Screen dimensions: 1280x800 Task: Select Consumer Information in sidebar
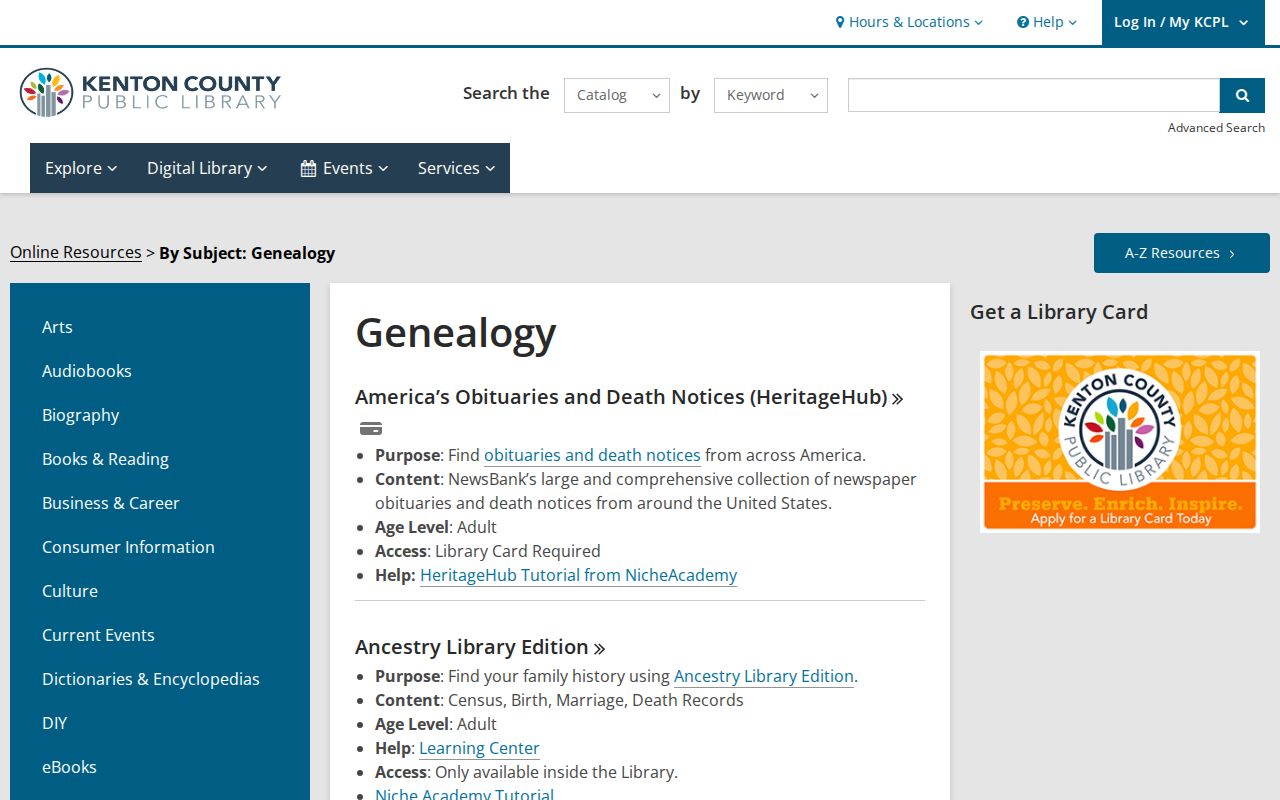click(128, 547)
